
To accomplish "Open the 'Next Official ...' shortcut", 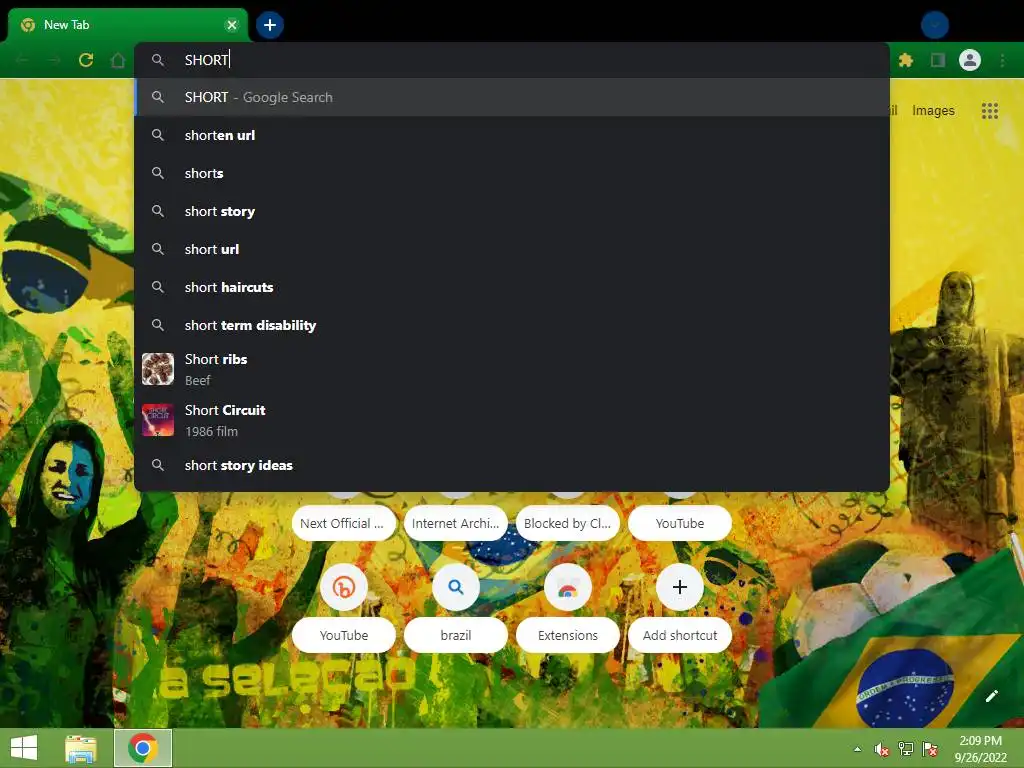I will click(344, 523).
